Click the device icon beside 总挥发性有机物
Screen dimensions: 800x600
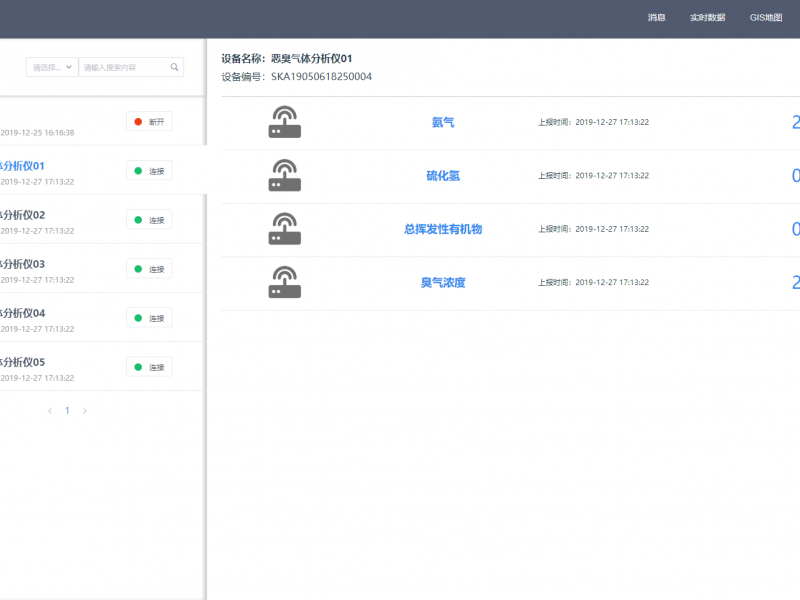click(x=284, y=229)
